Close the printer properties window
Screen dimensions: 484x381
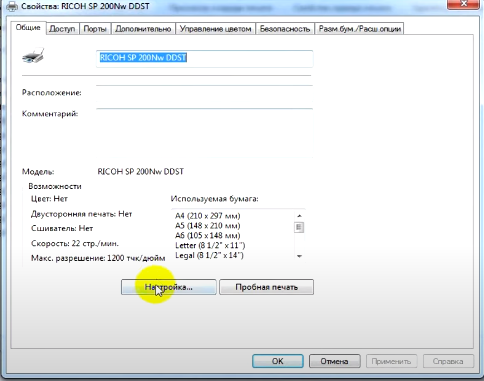(x=464, y=4)
